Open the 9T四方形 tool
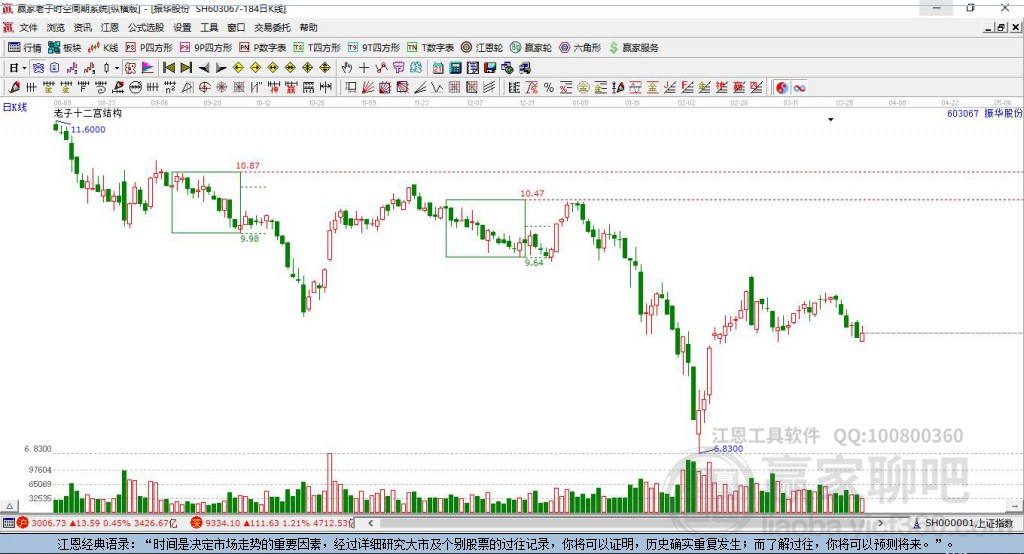1024x554 pixels. click(x=374, y=47)
